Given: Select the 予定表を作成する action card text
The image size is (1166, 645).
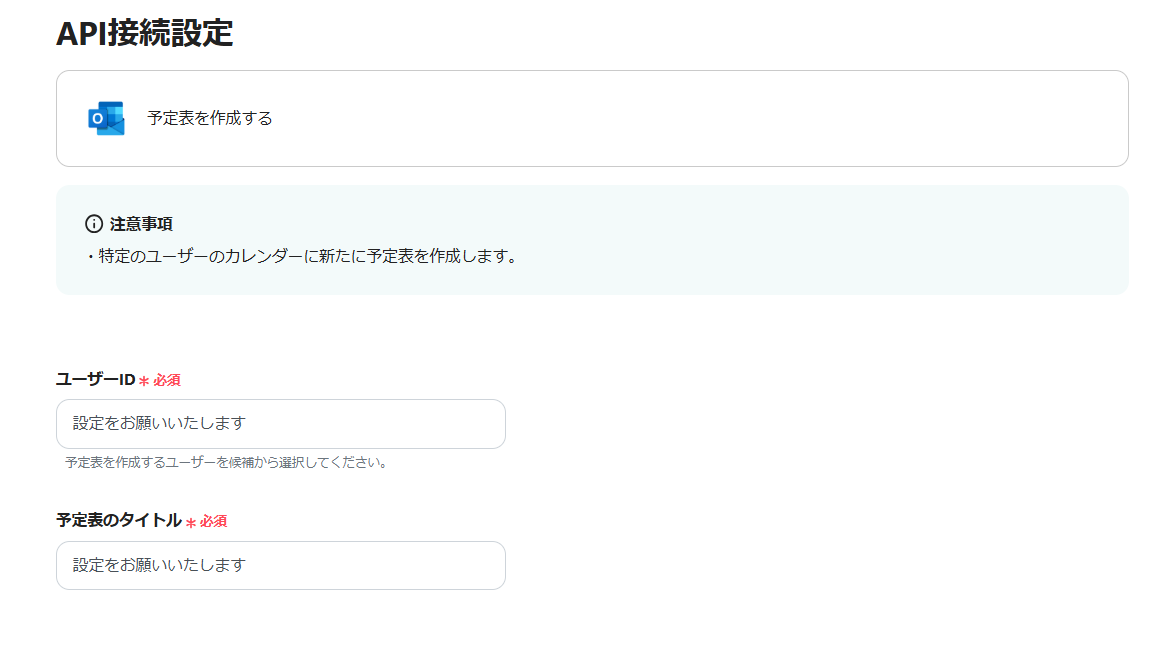Looking at the screenshot, I should coord(210,118).
